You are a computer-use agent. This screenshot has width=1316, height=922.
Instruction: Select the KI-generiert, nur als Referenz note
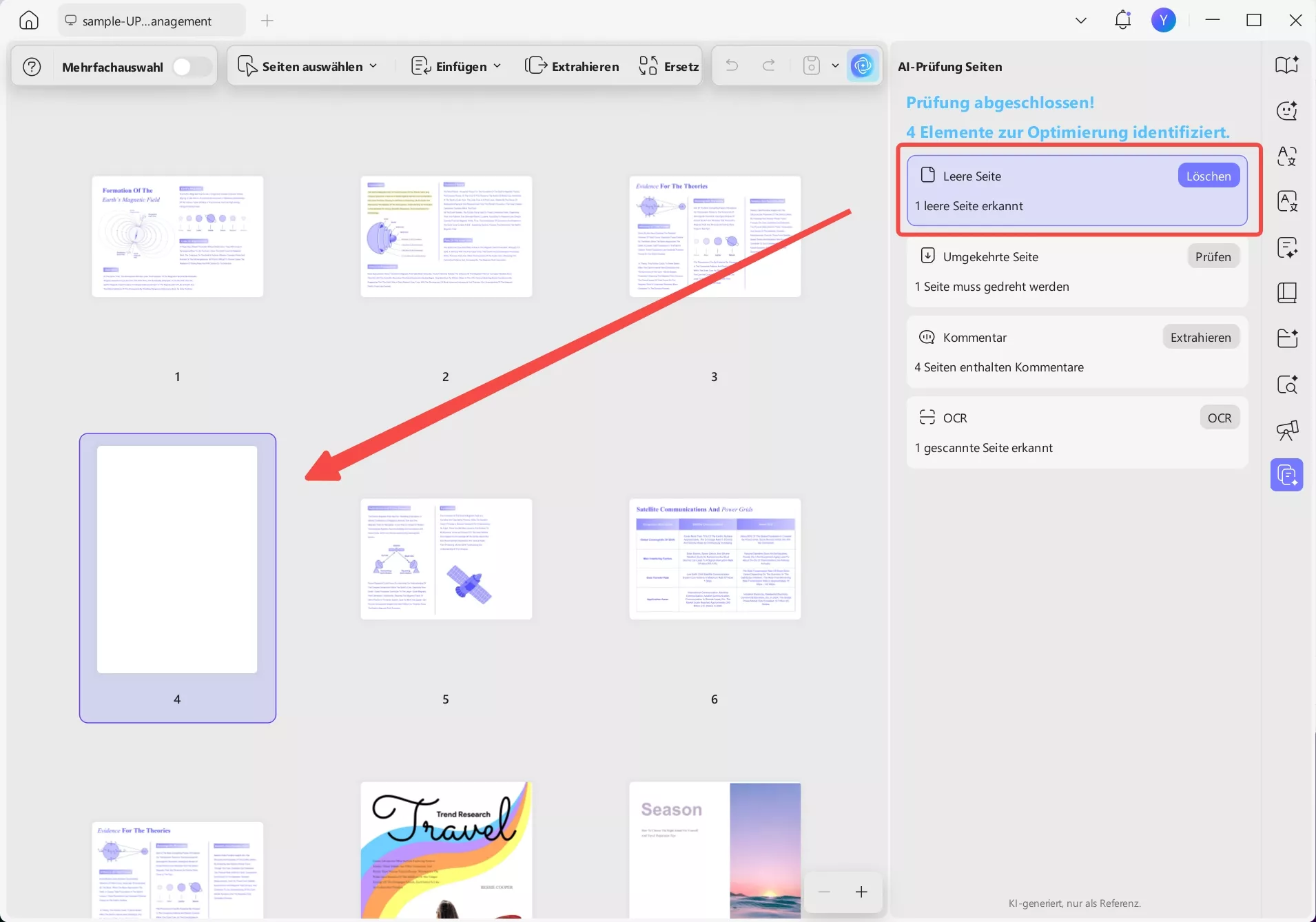[x=1075, y=903]
